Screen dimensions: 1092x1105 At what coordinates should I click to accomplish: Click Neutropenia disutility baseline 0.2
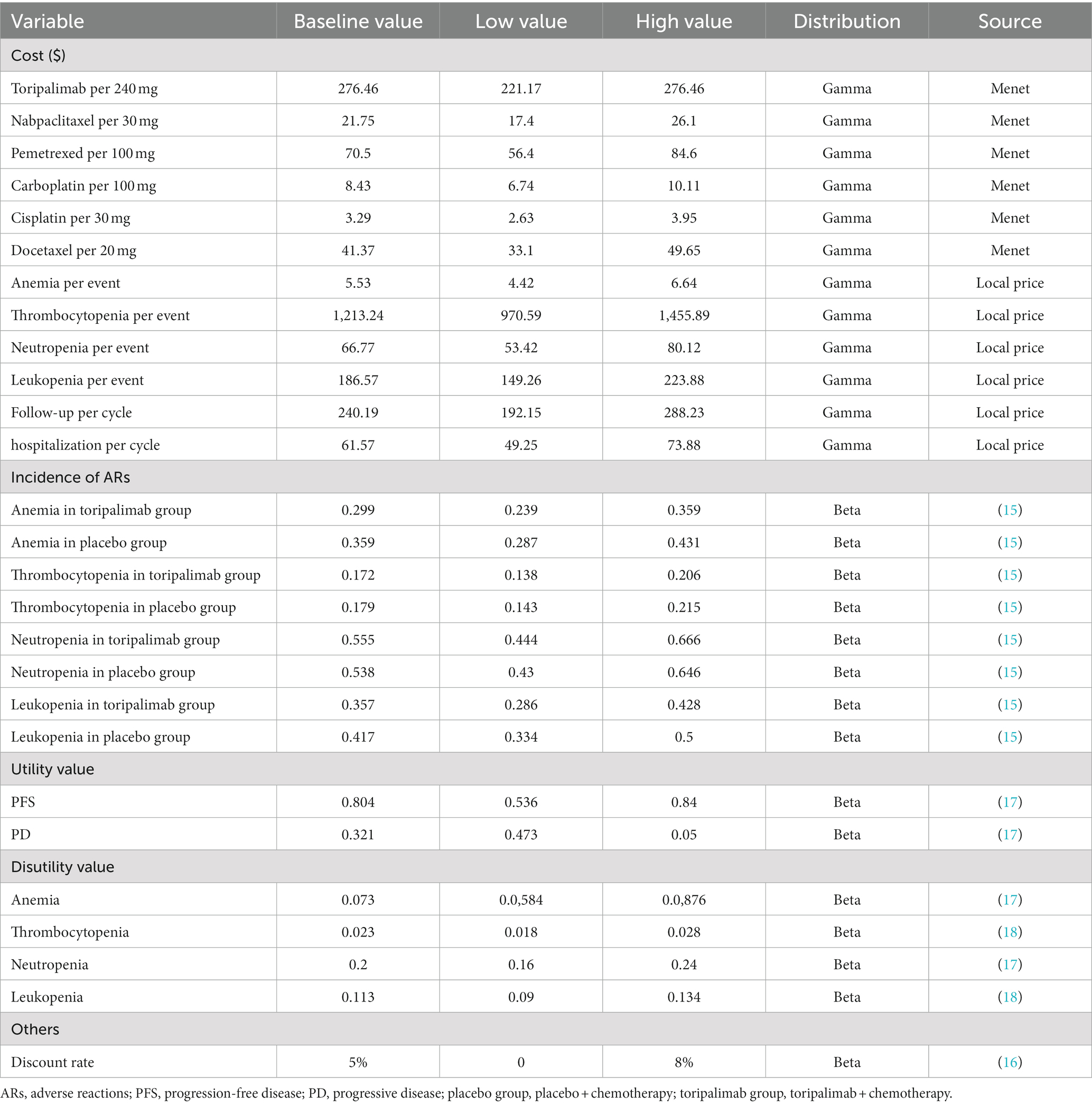pos(358,964)
